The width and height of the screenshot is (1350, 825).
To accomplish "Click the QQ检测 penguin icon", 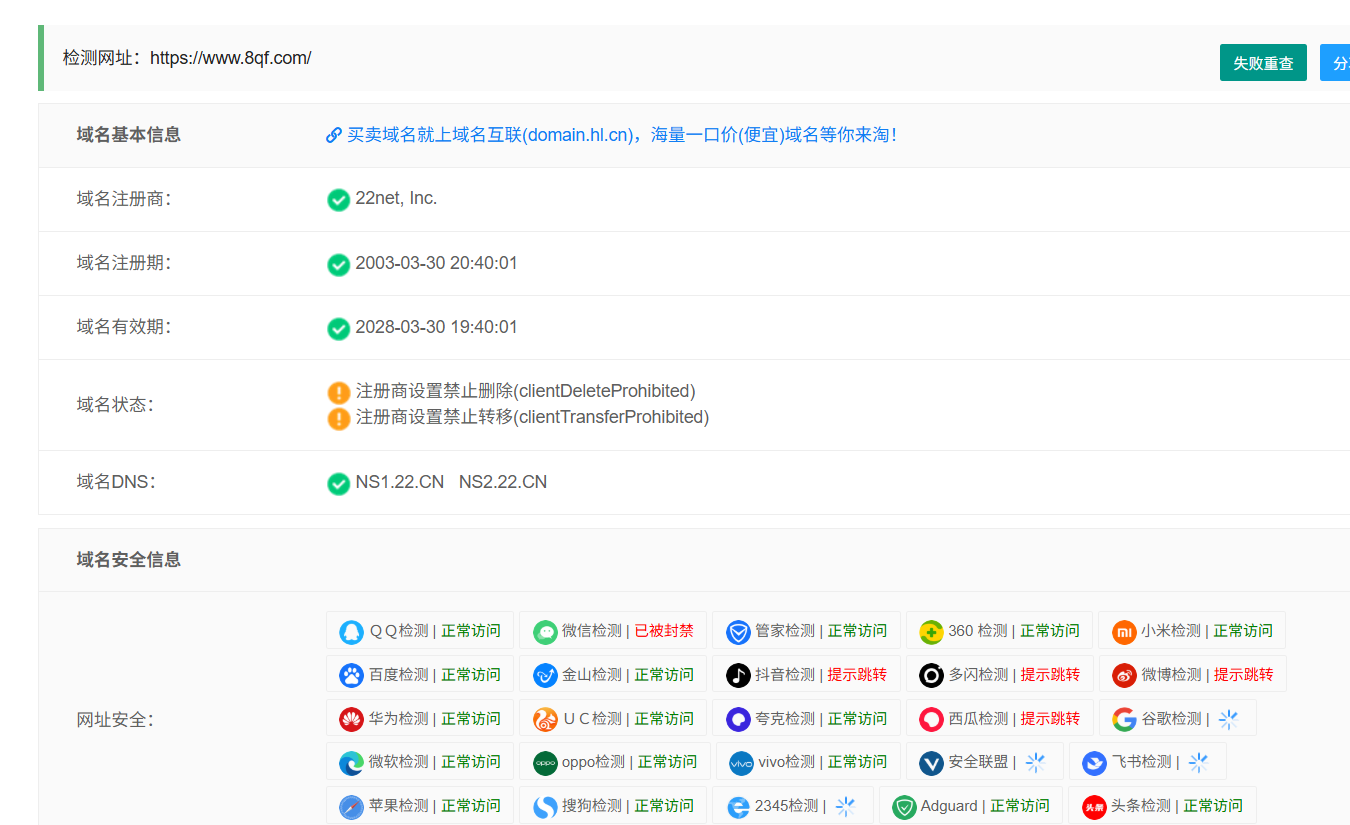I will [352, 630].
